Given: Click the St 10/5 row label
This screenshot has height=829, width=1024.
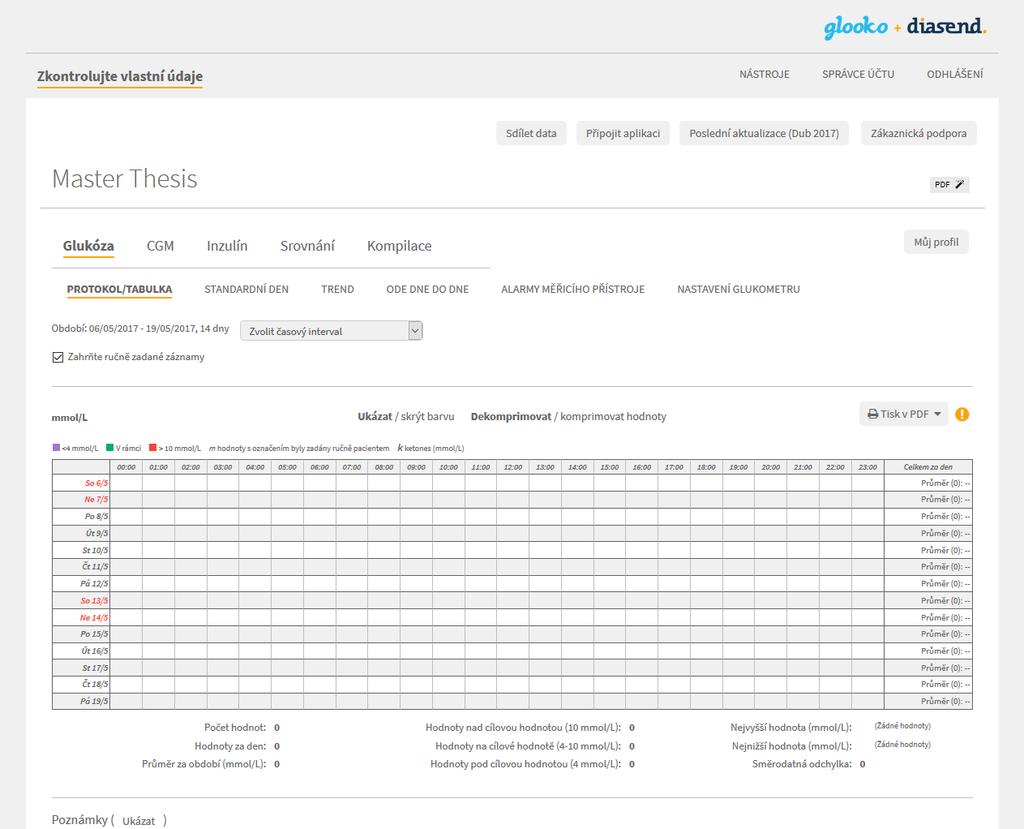Looking at the screenshot, I should (x=95, y=550).
